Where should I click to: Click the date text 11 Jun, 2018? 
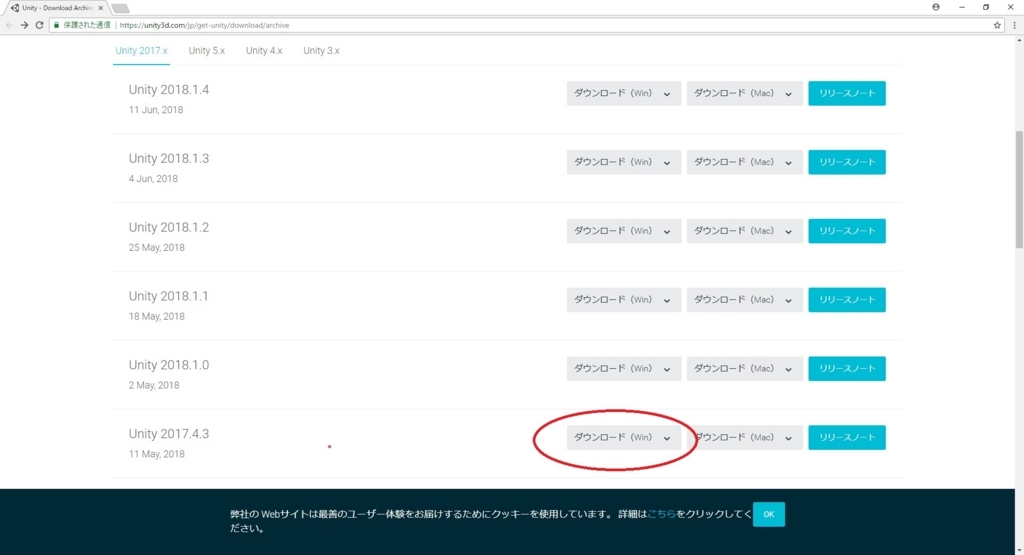155,110
